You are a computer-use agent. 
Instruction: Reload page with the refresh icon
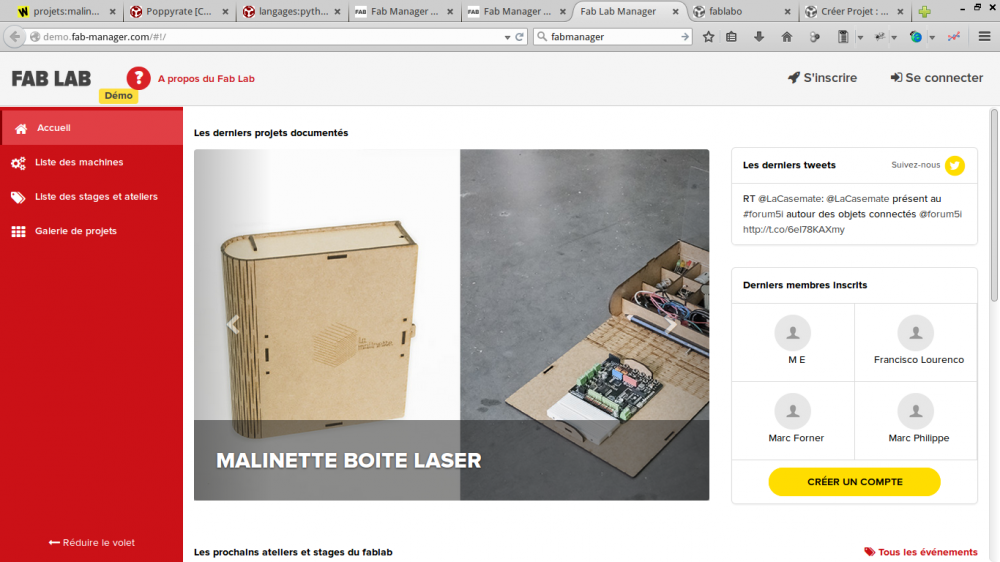519,37
